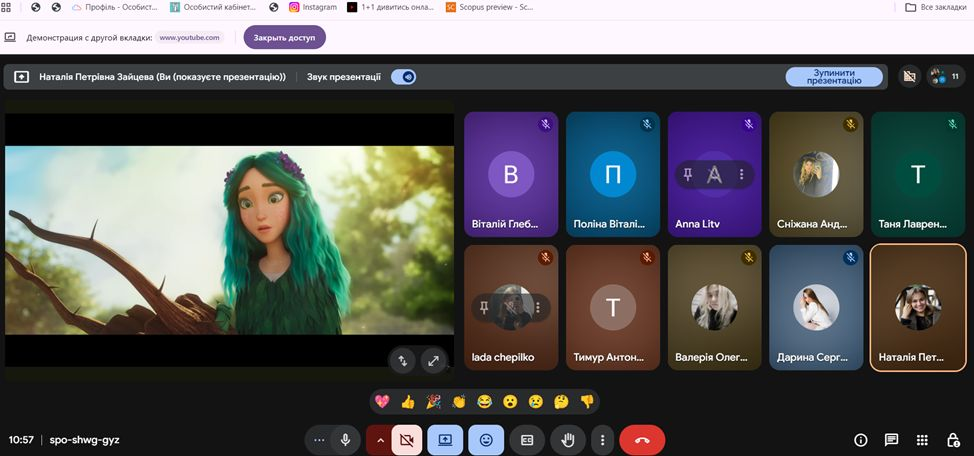Select Наталія Пет... participant tile
Viewport: 974px width, 456px height.
tap(918, 308)
